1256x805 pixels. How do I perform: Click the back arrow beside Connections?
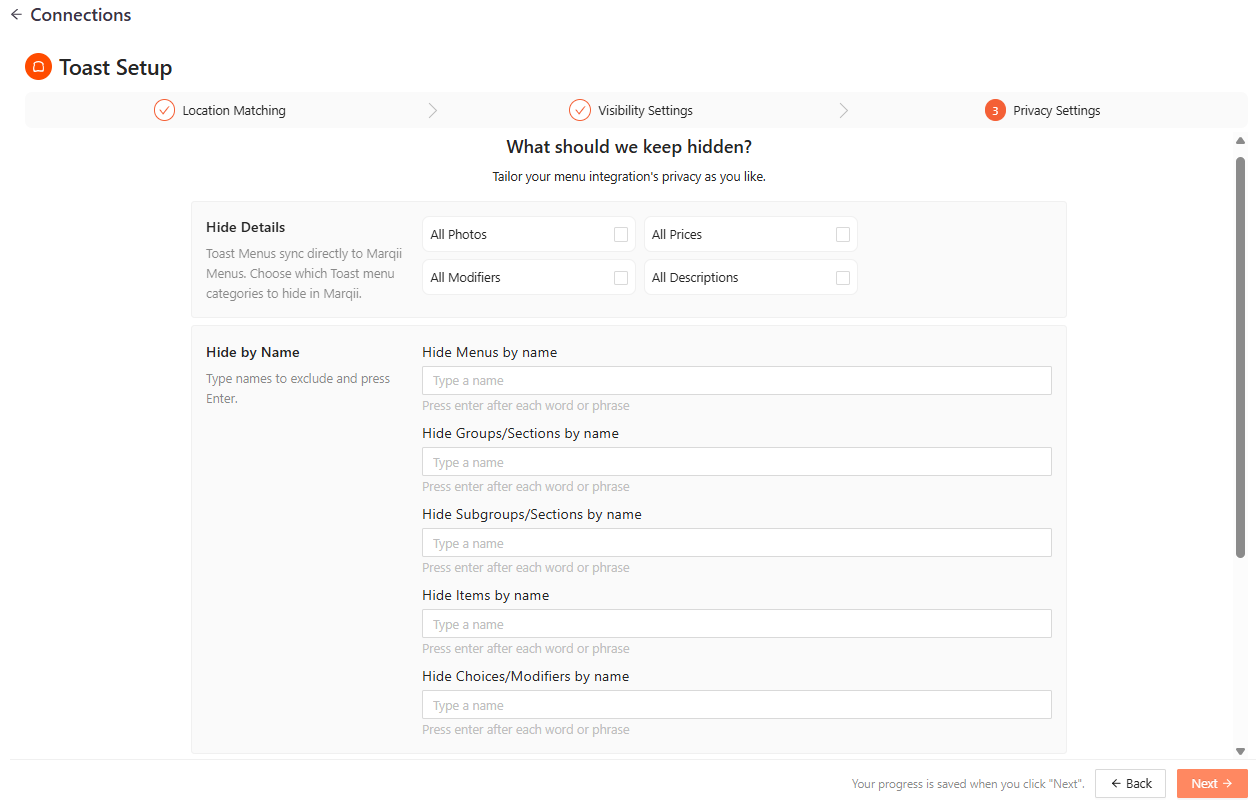click(x=16, y=15)
